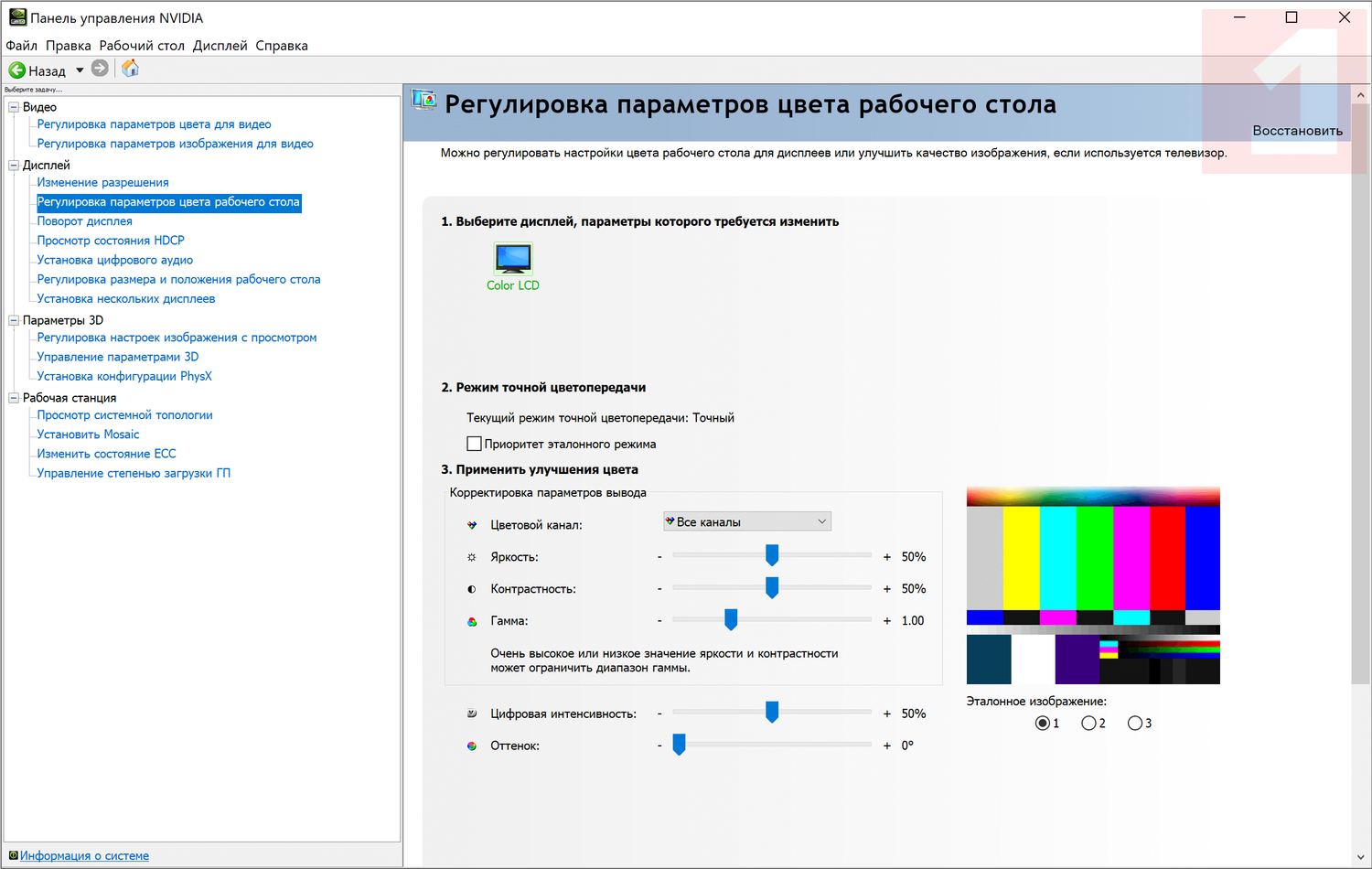The width and height of the screenshot is (1372, 869).
Task: Open the Дисплей menu in menu bar
Action: [220, 46]
